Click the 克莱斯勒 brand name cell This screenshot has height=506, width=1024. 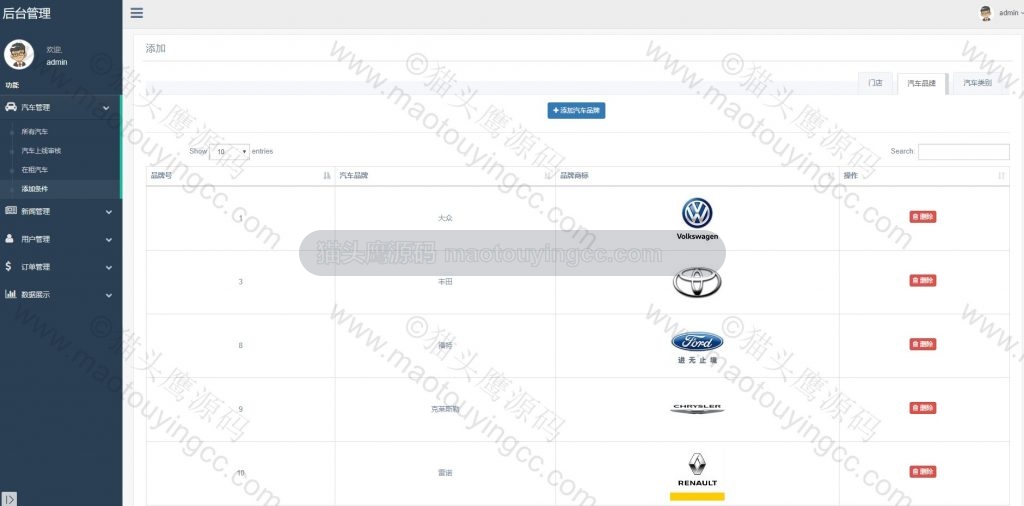(x=445, y=409)
